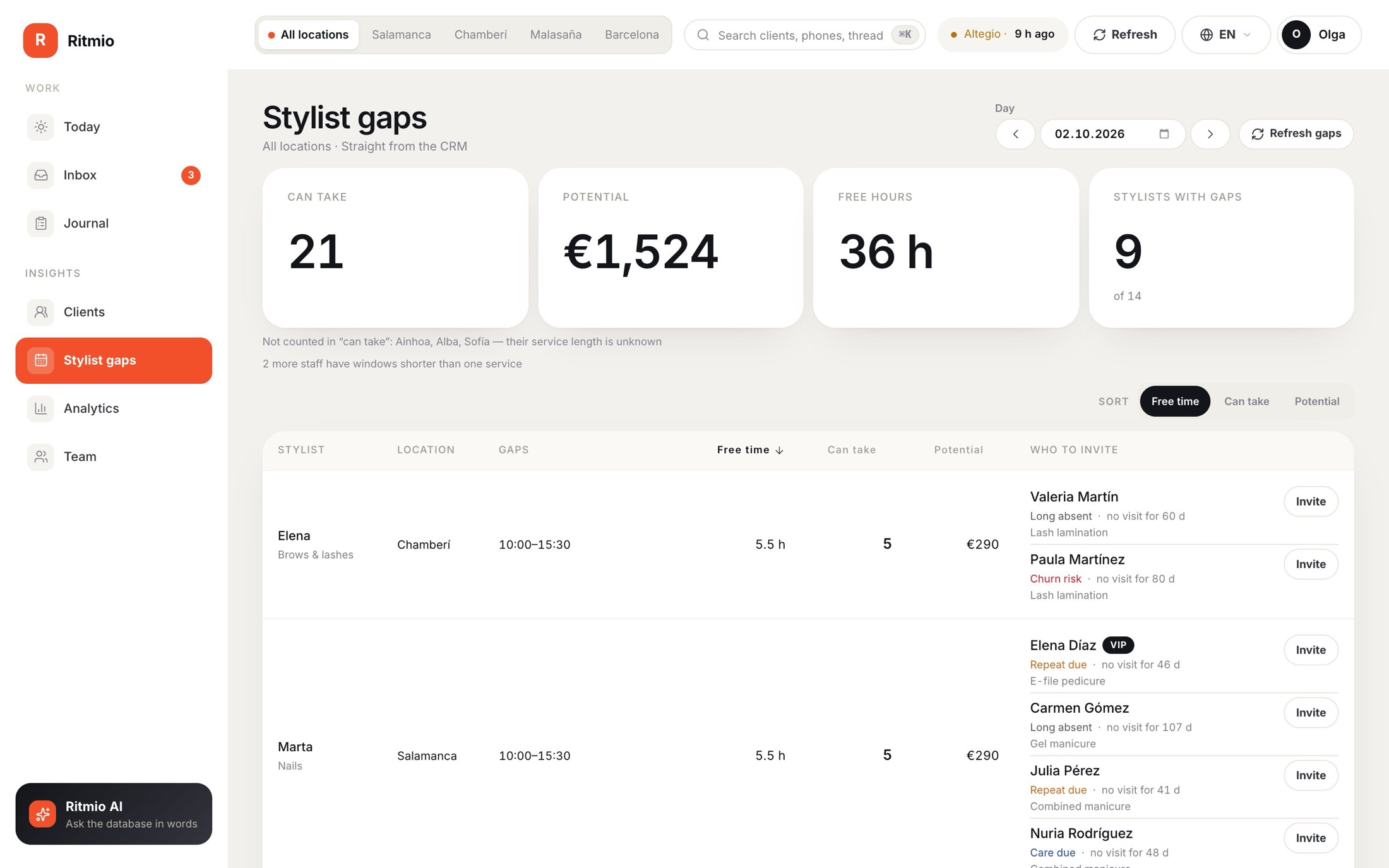The image size is (1389, 868).
Task: Switch to the Chamberí location tab
Action: click(x=480, y=35)
